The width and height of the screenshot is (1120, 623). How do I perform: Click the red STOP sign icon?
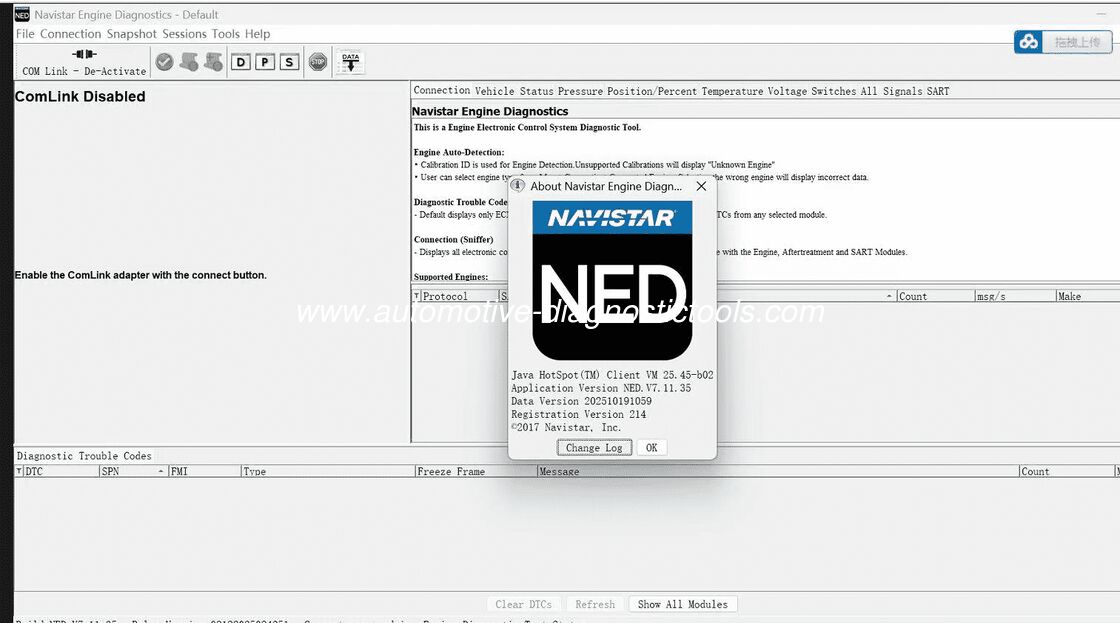[318, 62]
